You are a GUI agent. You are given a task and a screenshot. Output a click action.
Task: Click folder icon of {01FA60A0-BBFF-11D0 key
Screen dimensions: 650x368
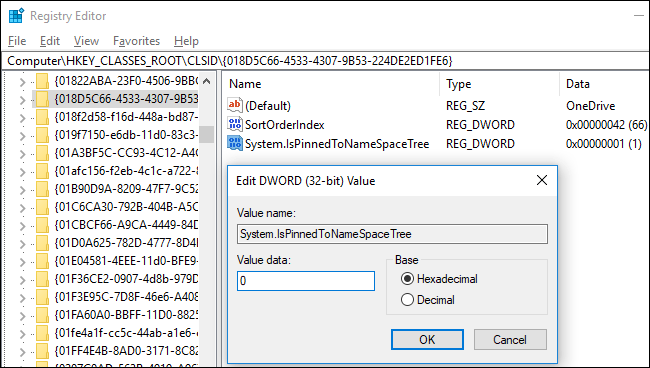tap(42, 315)
